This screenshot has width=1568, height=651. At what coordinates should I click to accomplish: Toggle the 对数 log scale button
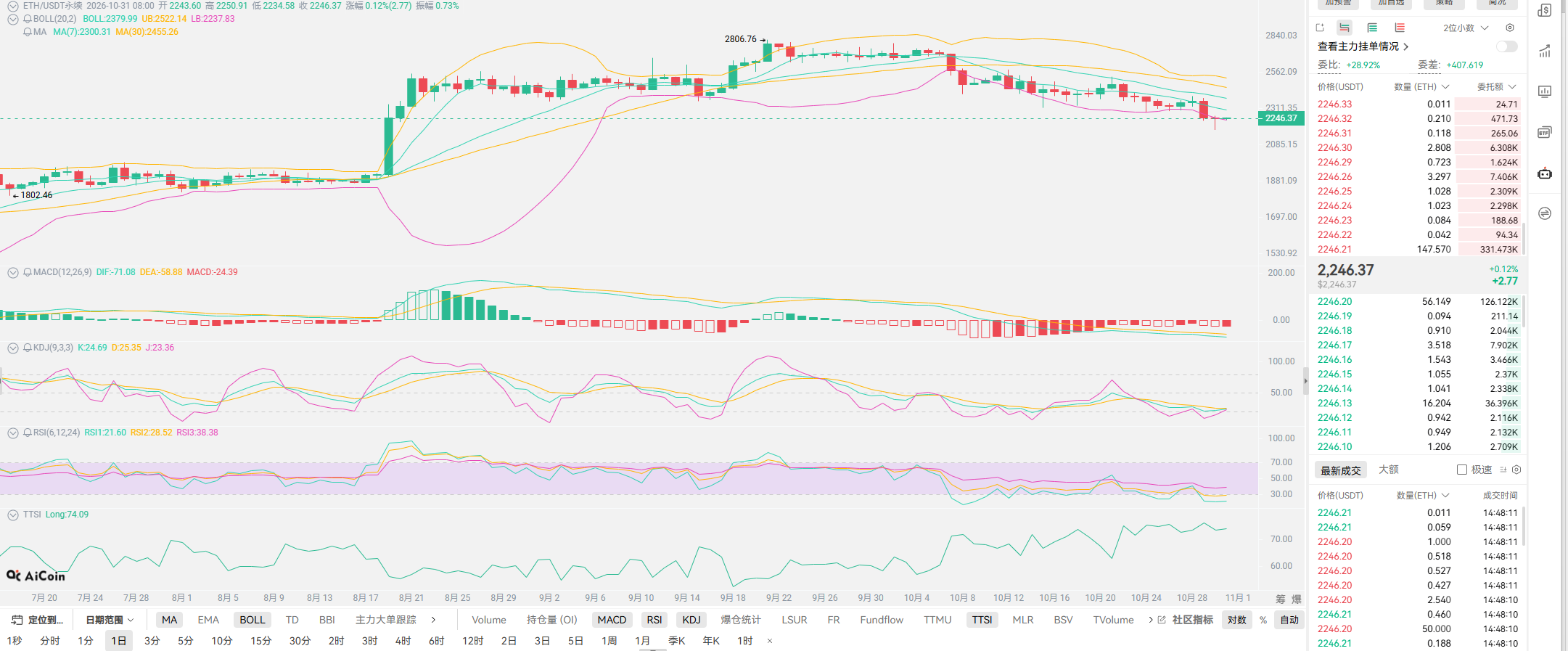1237,620
